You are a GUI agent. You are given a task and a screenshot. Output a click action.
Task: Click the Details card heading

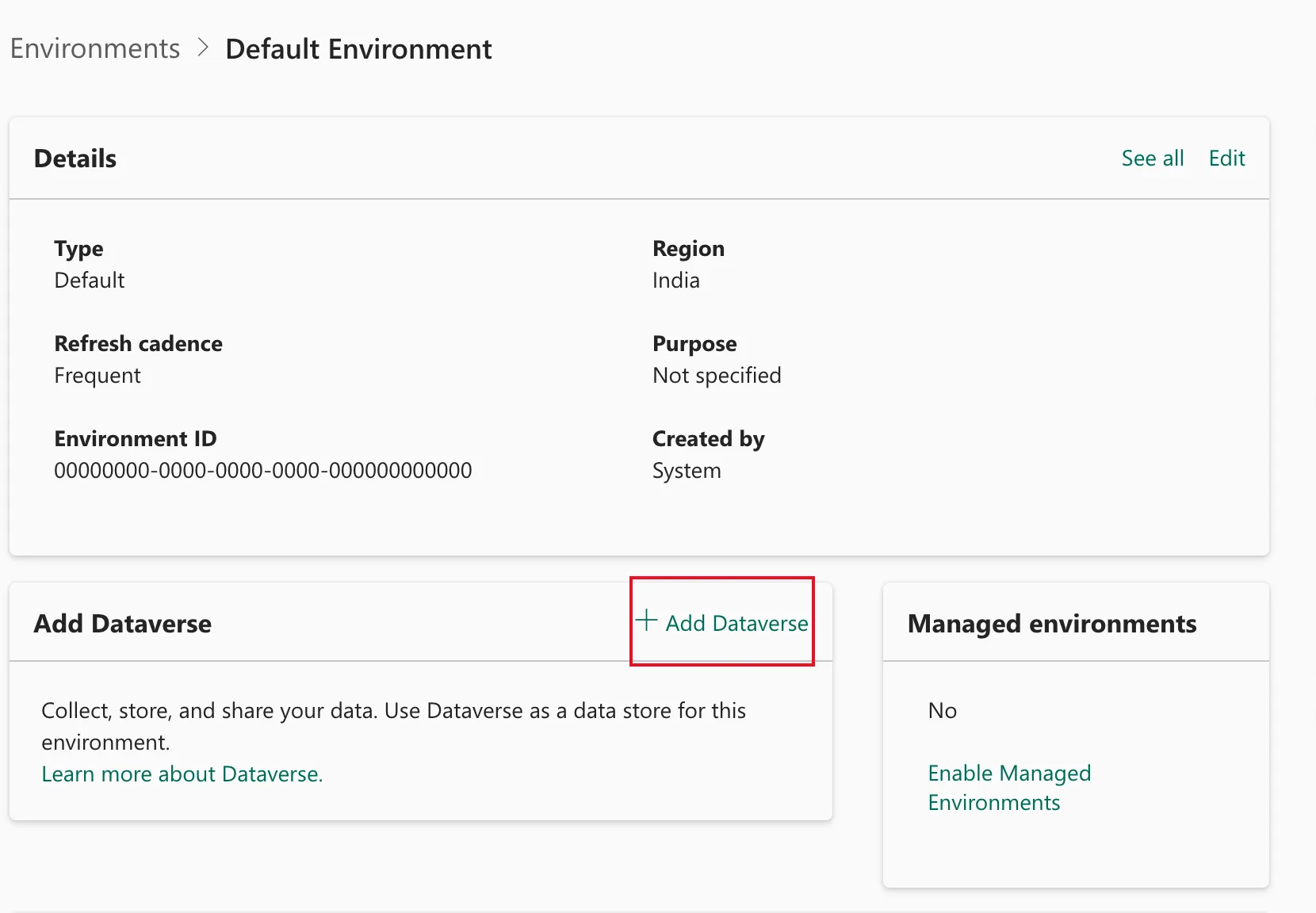pyautogui.click(x=75, y=159)
